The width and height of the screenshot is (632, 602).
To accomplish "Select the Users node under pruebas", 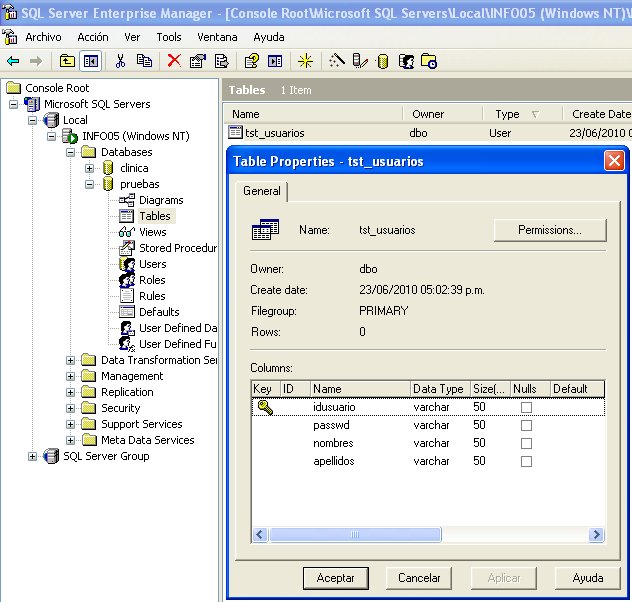I will pyautogui.click(x=152, y=264).
